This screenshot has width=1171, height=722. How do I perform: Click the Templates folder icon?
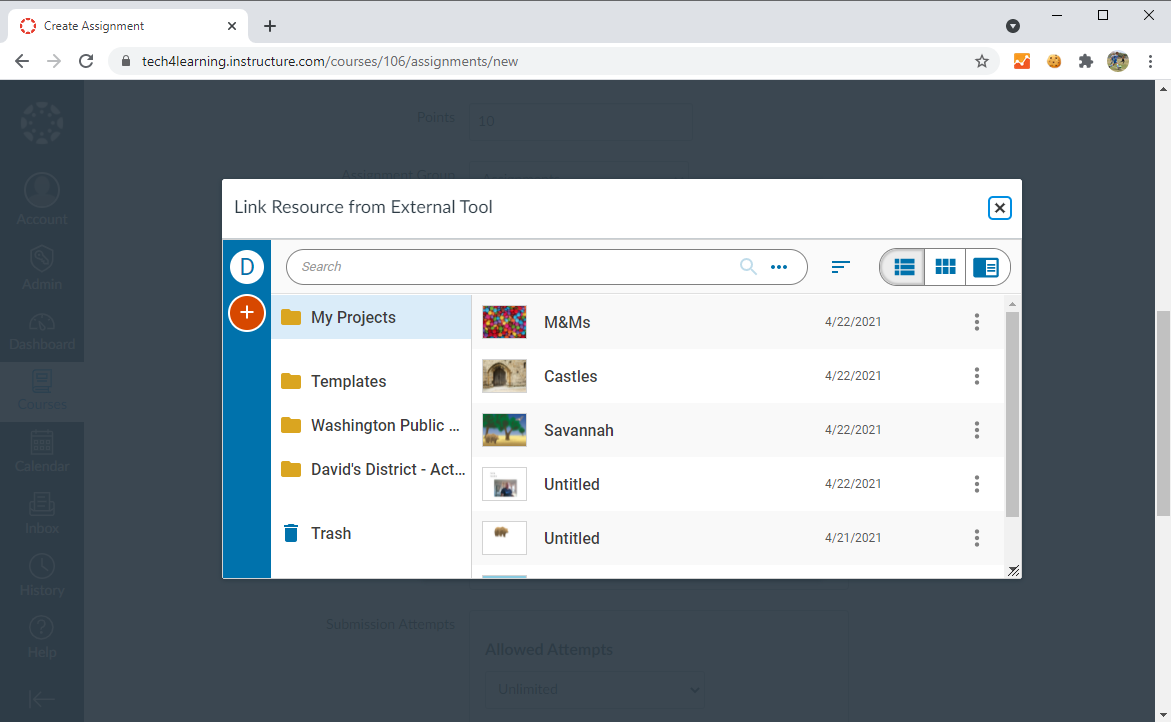[x=291, y=382]
